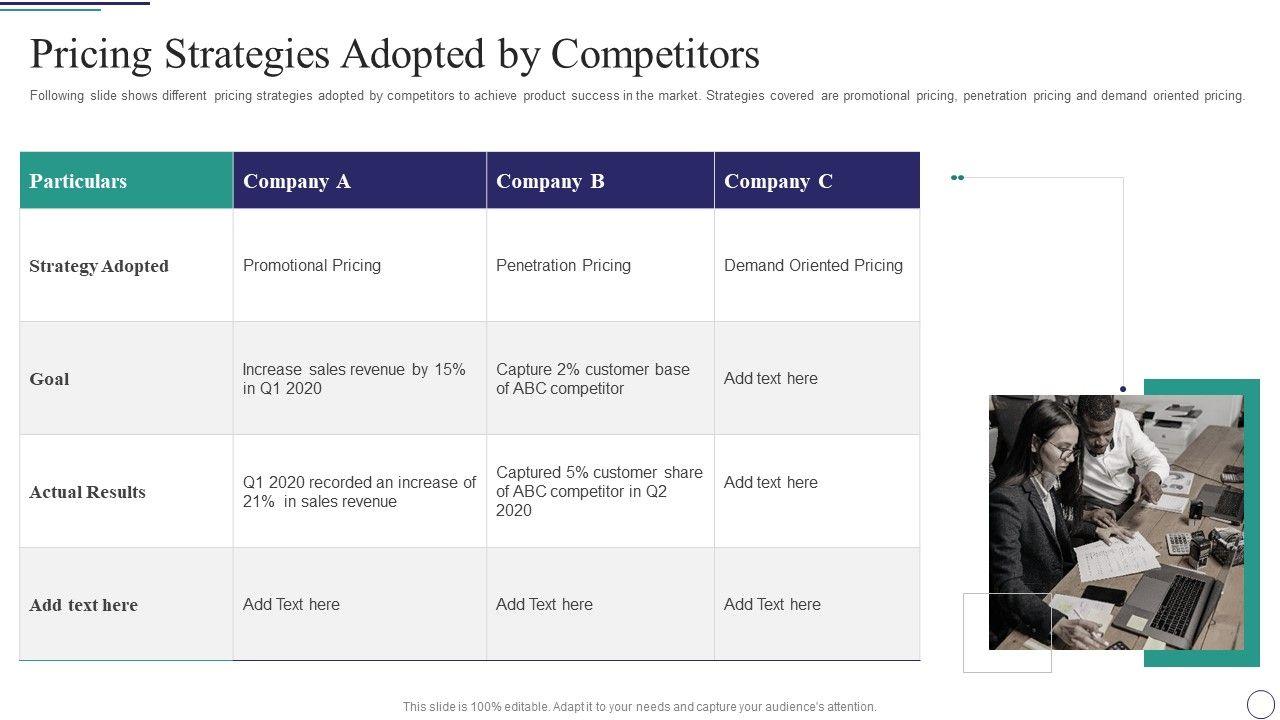Select the slide title 'Pricing Strategies Adopted by Competitors'
The height and width of the screenshot is (720, 1280).
(395, 54)
